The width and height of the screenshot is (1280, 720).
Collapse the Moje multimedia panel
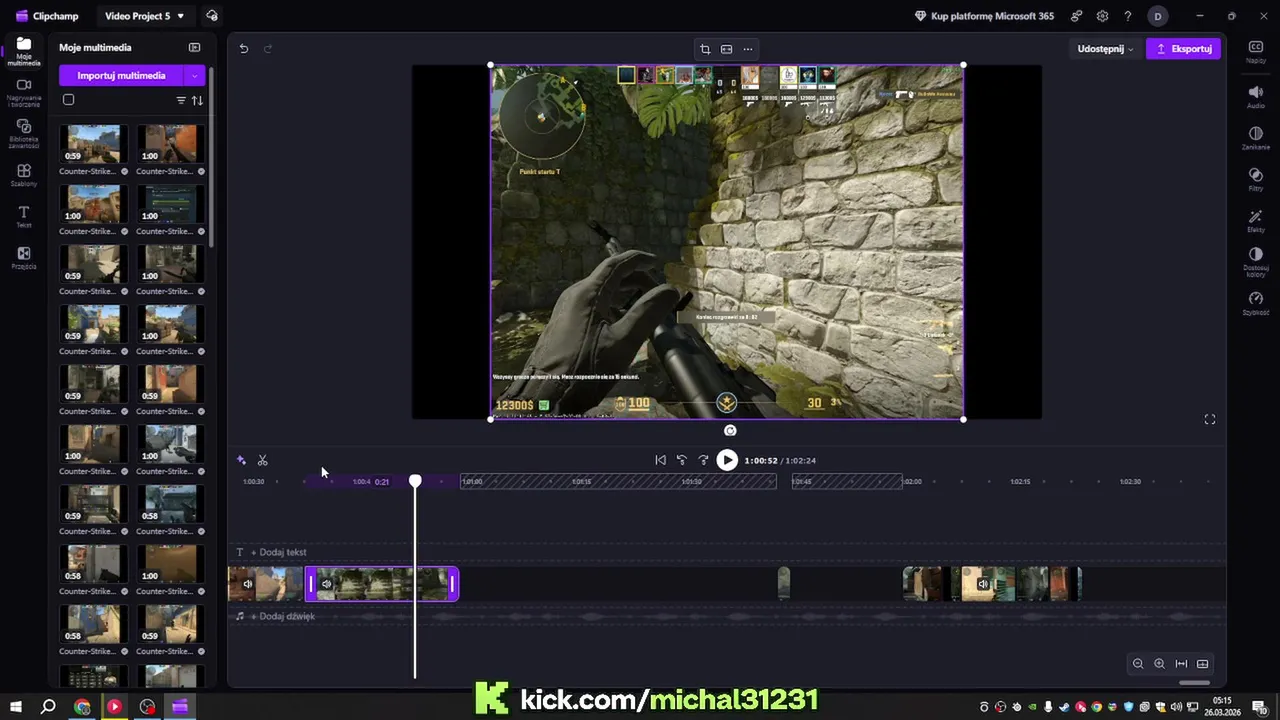click(194, 47)
